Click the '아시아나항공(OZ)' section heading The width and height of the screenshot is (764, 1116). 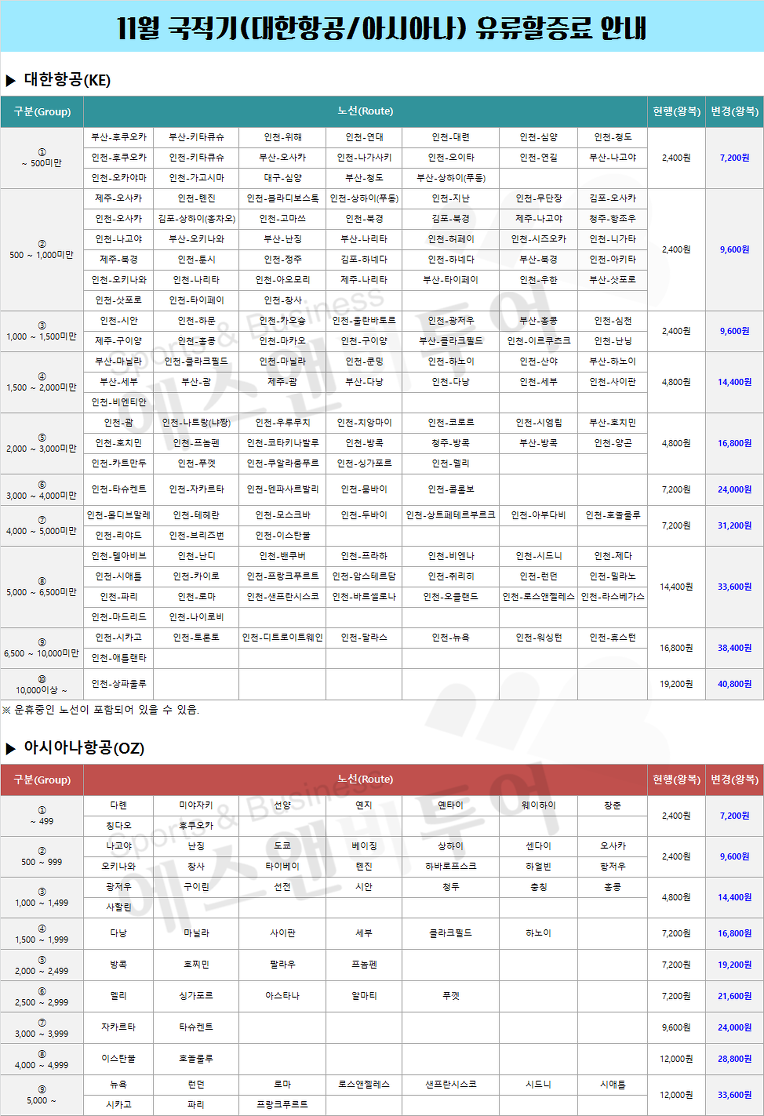(x=84, y=748)
